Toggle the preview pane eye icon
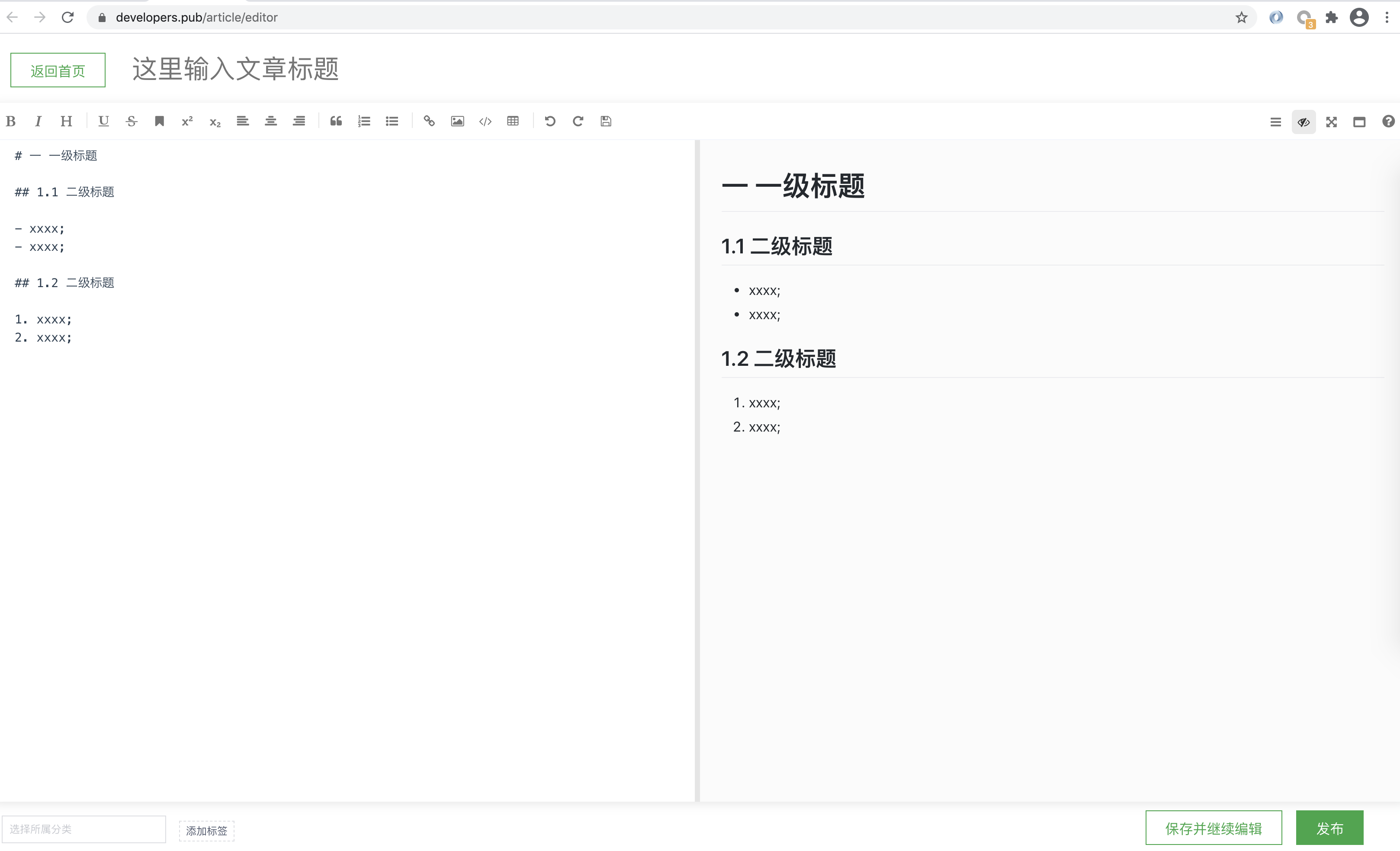 point(1304,122)
